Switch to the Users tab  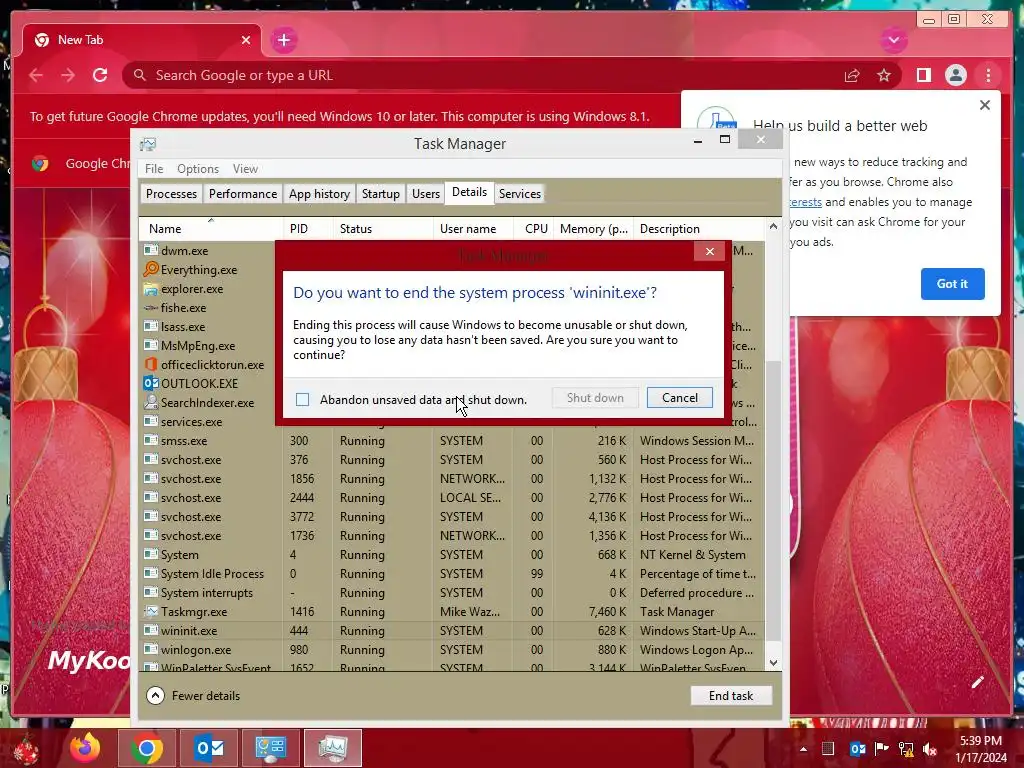pyautogui.click(x=426, y=194)
